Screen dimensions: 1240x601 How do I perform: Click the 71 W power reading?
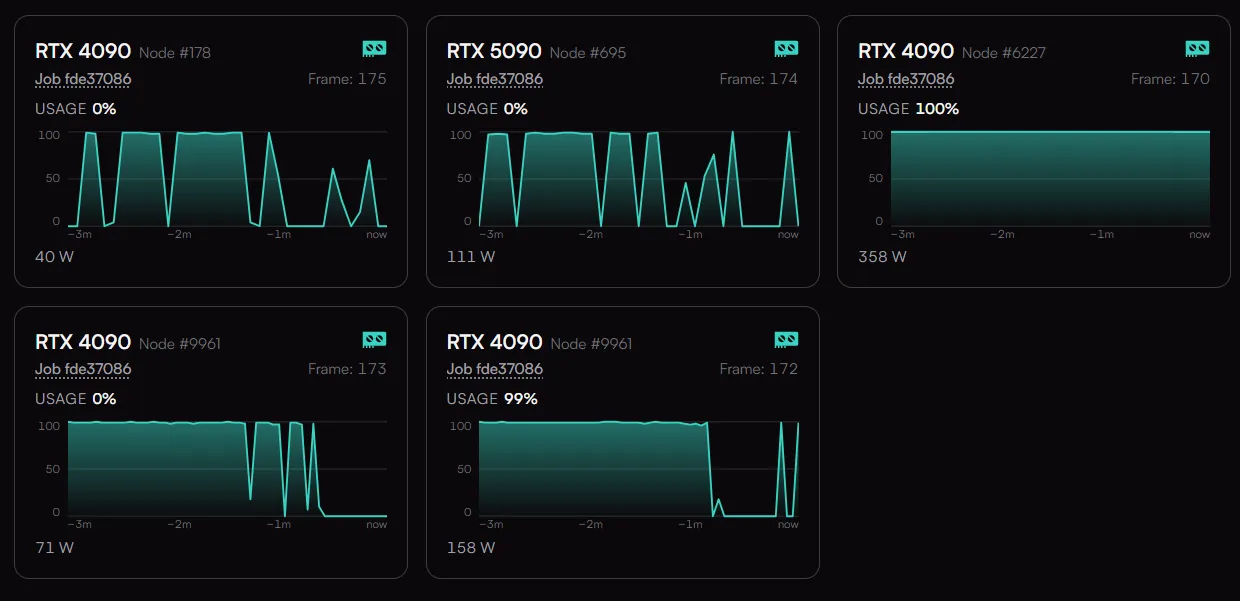[x=55, y=548]
